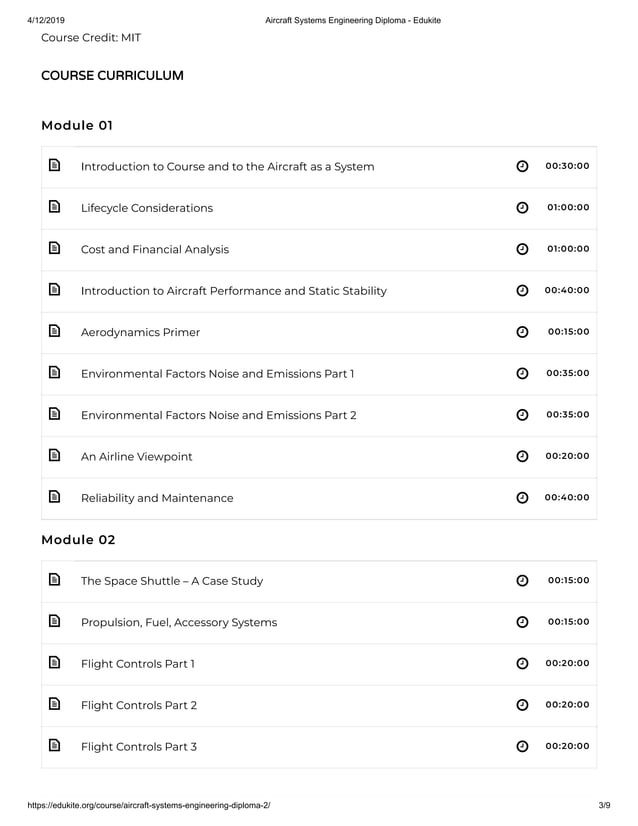This screenshot has height=826, width=638.
Task: Click document icon next to Aerodynamics Primer
Action: [x=54, y=331]
